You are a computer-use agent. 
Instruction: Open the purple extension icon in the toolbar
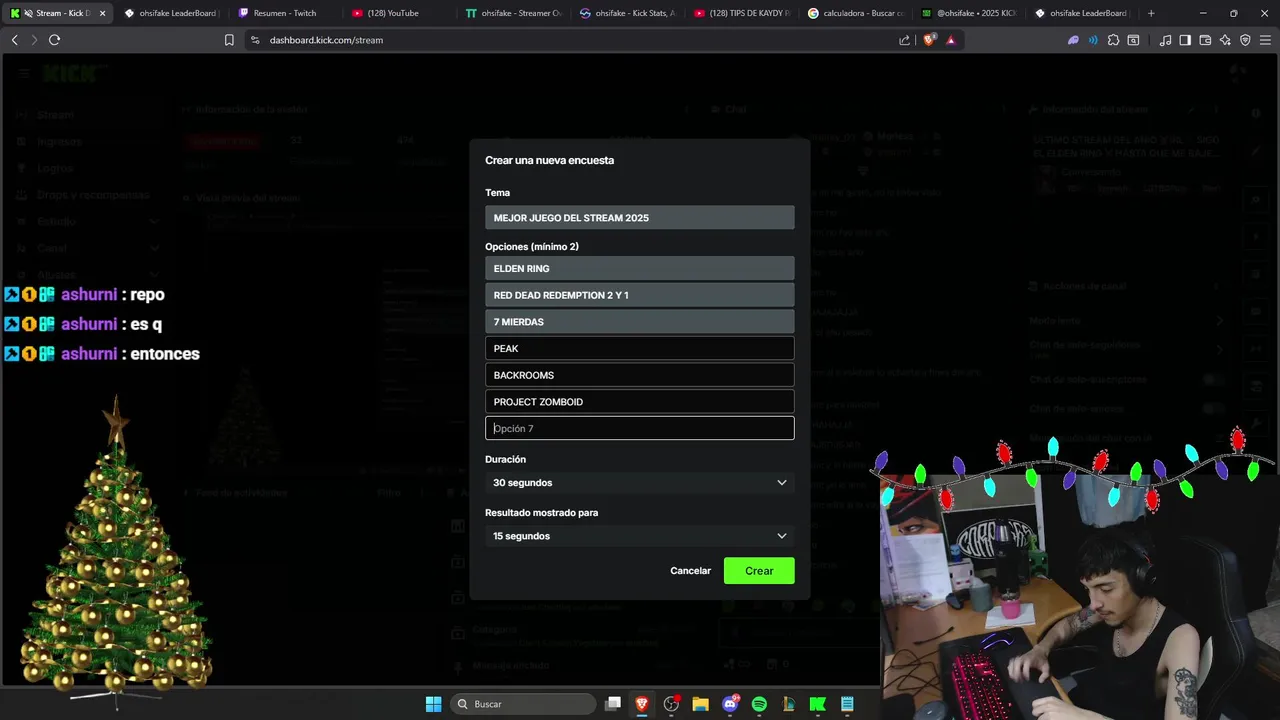(1073, 40)
